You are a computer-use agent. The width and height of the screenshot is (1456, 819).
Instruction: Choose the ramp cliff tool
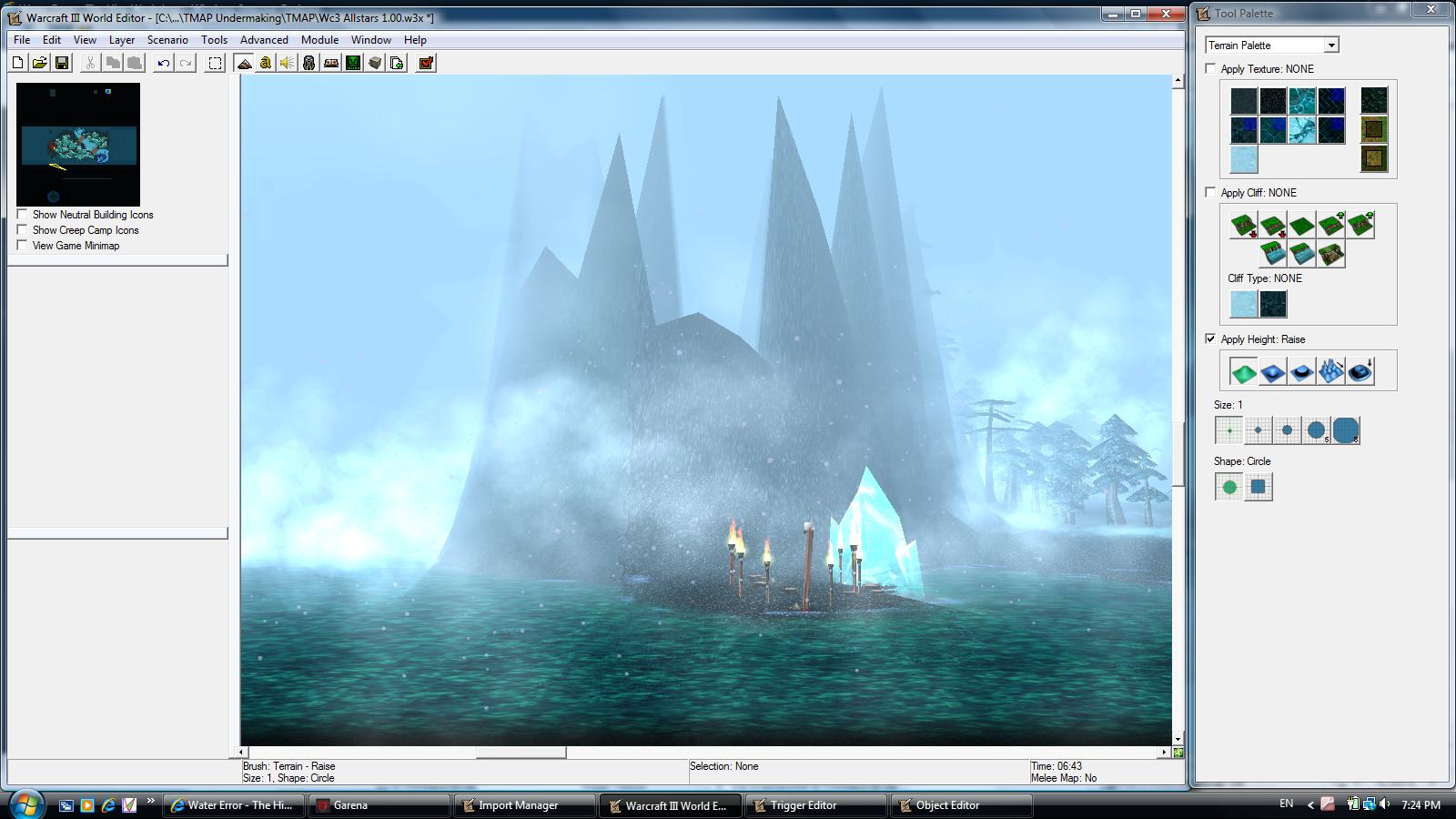tap(1330, 254)
